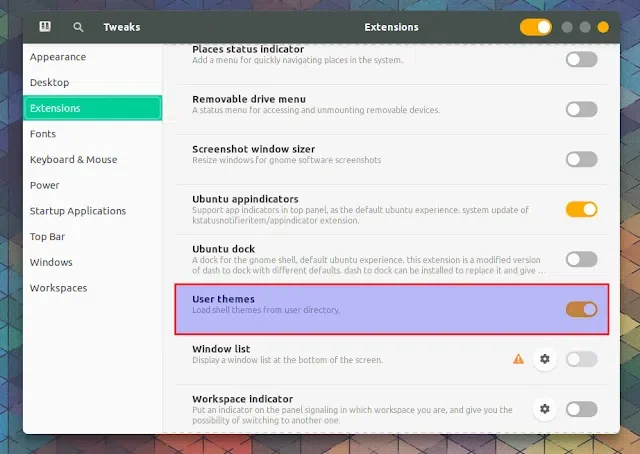Click the Ubuntu appindicators title text
Screen dimensions: 640x454
pos(245,199)
